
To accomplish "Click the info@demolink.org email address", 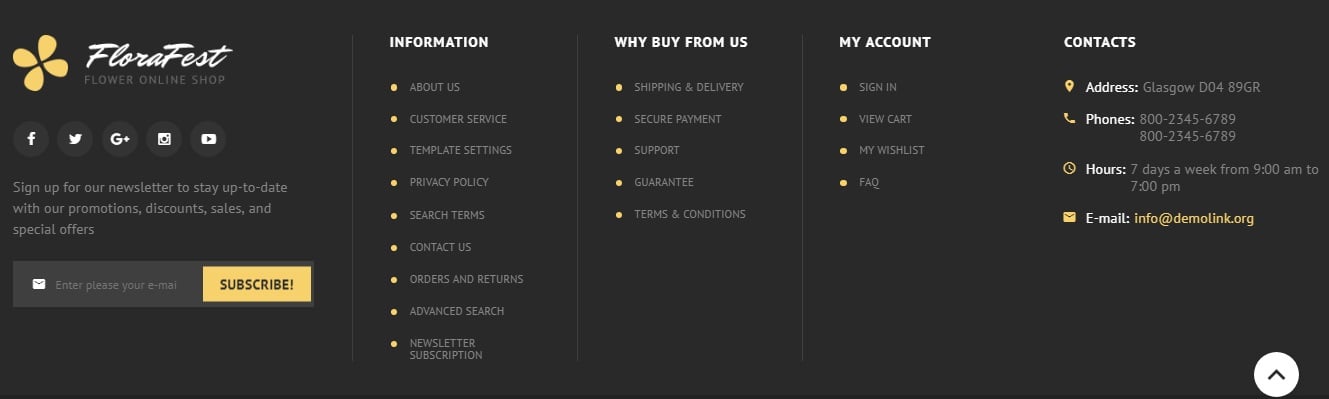I will [1193, 218].
